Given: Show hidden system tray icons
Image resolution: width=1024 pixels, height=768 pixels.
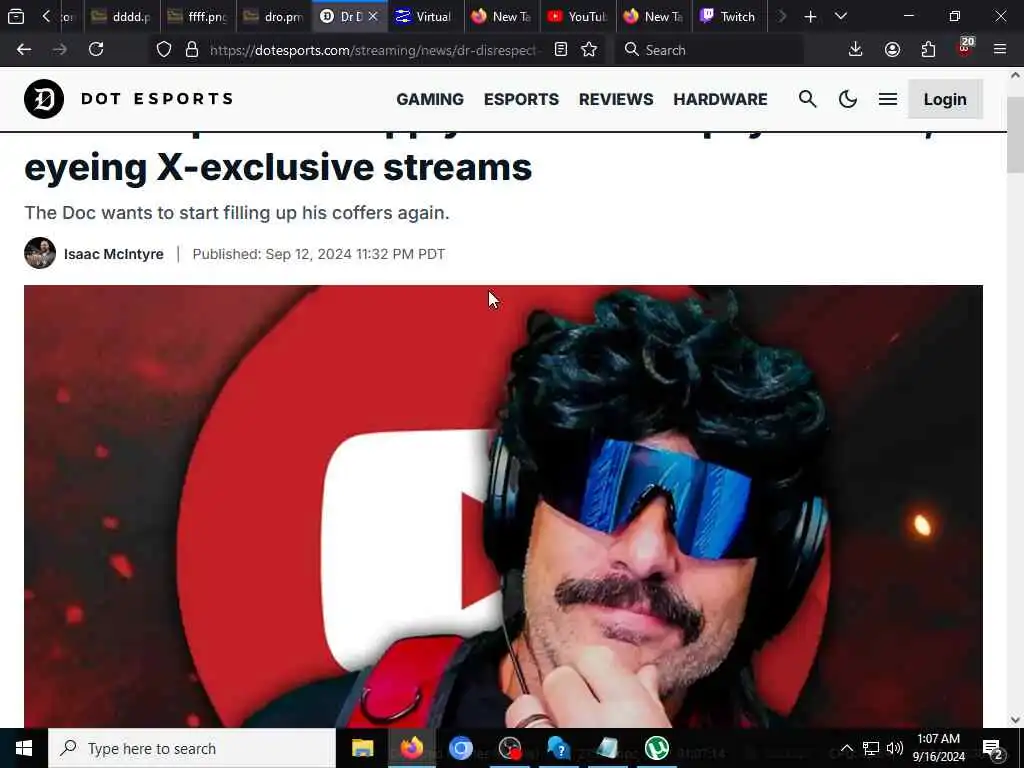Looking at the screenshot, I should click(846, 748).
